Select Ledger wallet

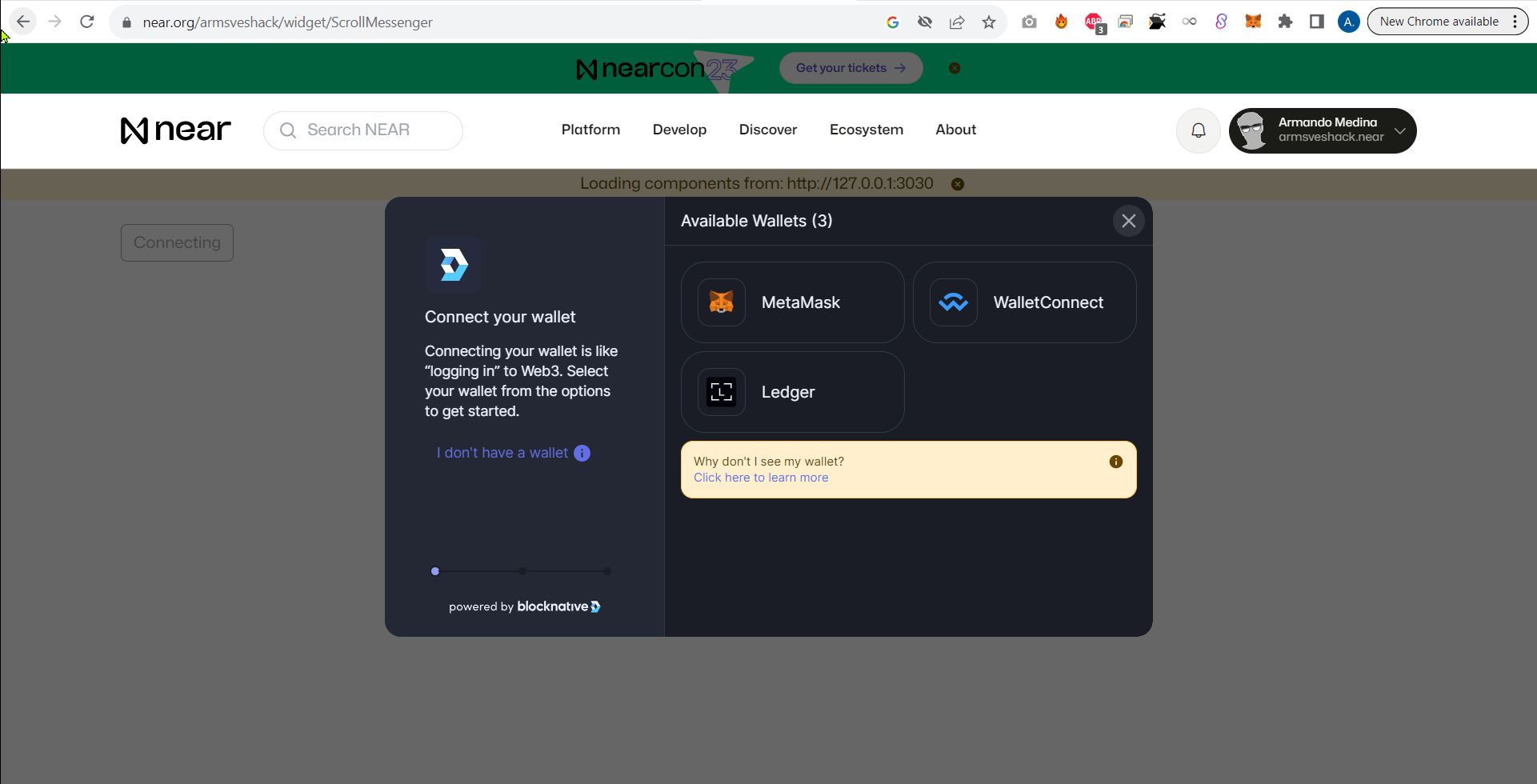792,392
